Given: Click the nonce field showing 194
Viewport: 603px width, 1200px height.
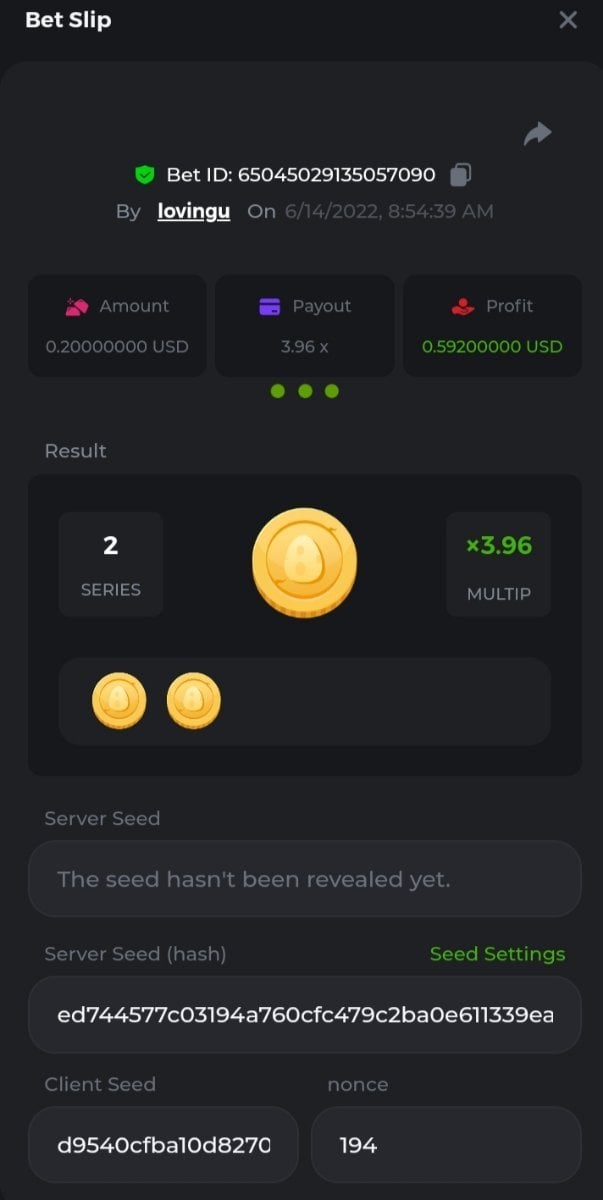Looking at the screenshot, I should click(x=446, y=1145).
